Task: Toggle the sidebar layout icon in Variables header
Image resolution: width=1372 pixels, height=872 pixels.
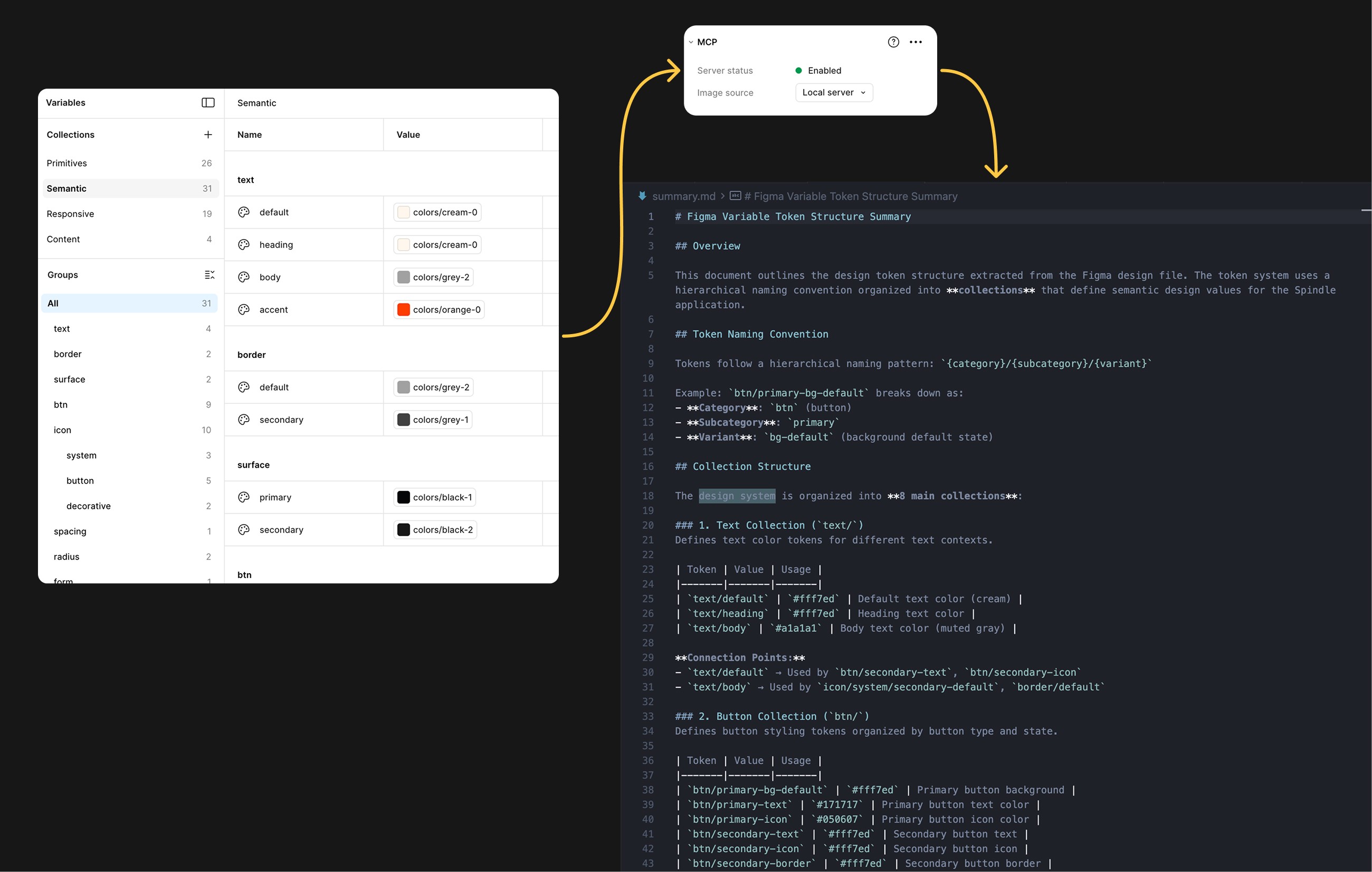Action: point(208,102)
